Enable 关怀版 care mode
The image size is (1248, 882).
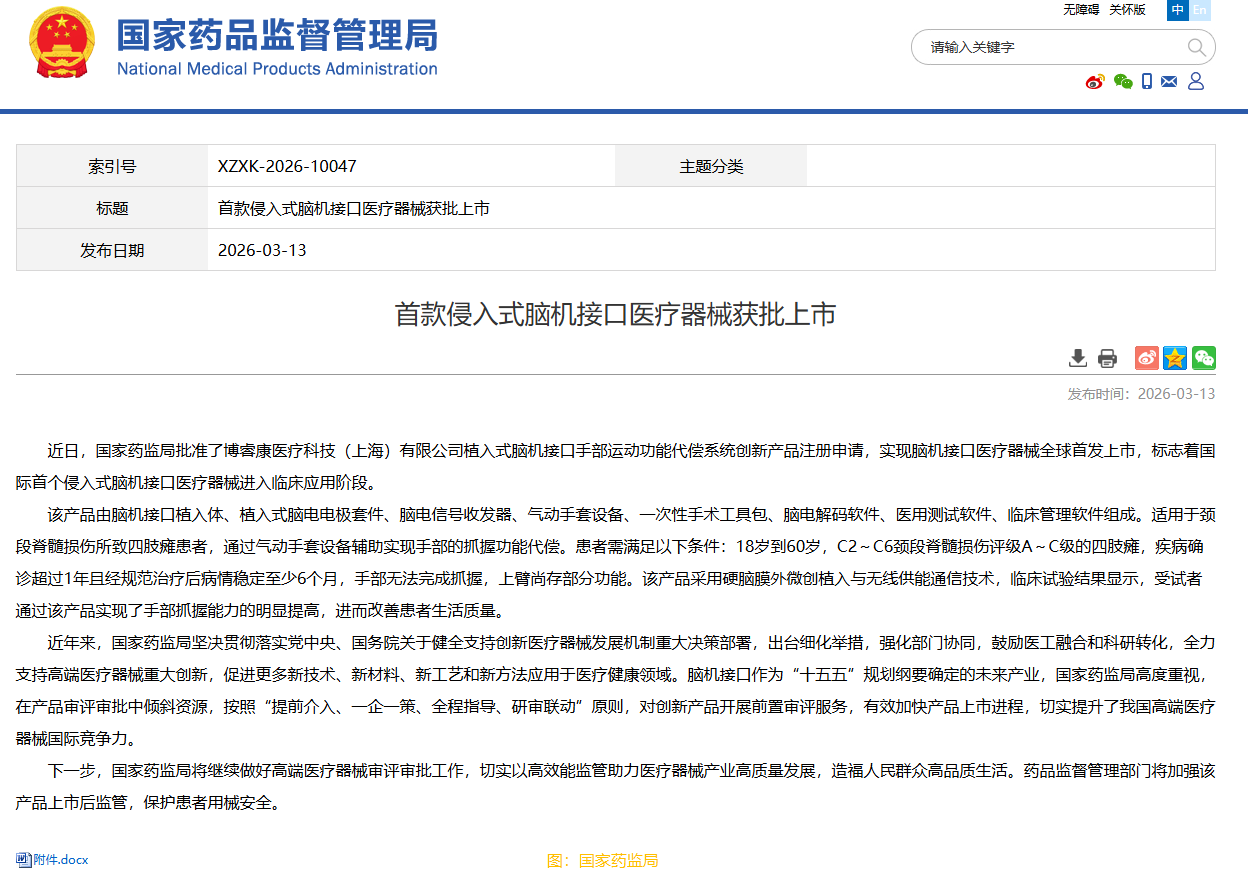click(1127, 10)
